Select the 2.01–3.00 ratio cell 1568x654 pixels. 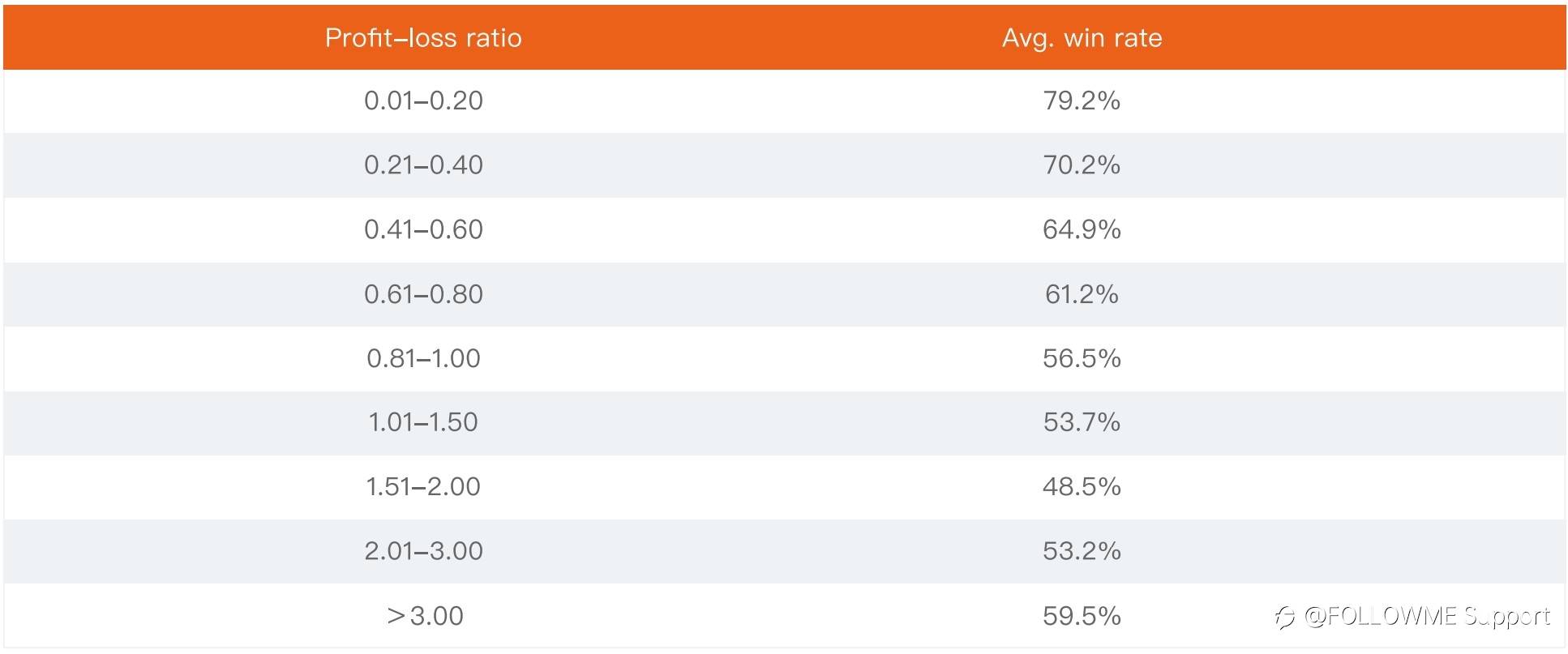pos(423,551)
